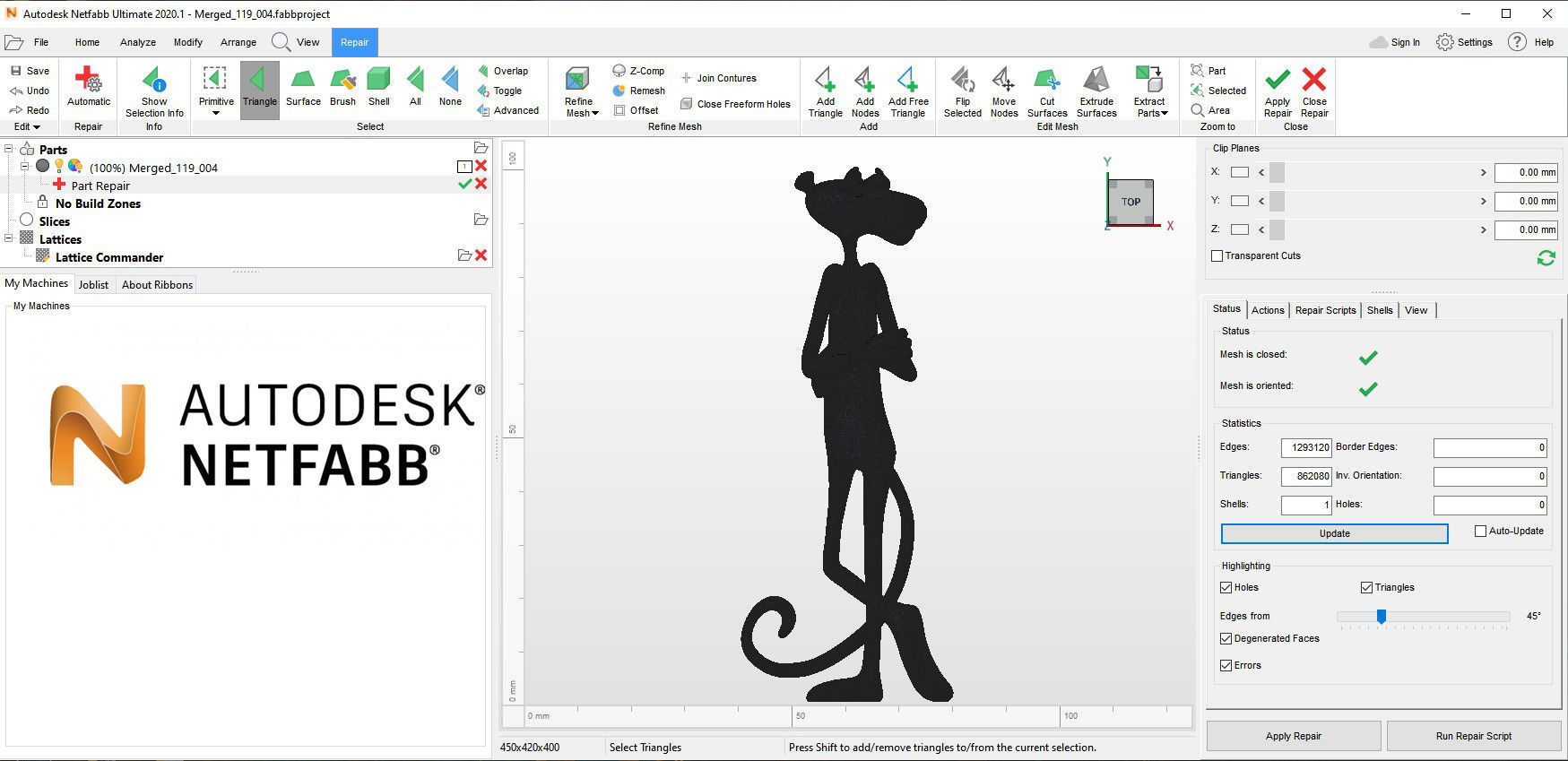Screen dimensions: 1568x761
Task: Click Add Triangle tool
Action: (825, 91)
